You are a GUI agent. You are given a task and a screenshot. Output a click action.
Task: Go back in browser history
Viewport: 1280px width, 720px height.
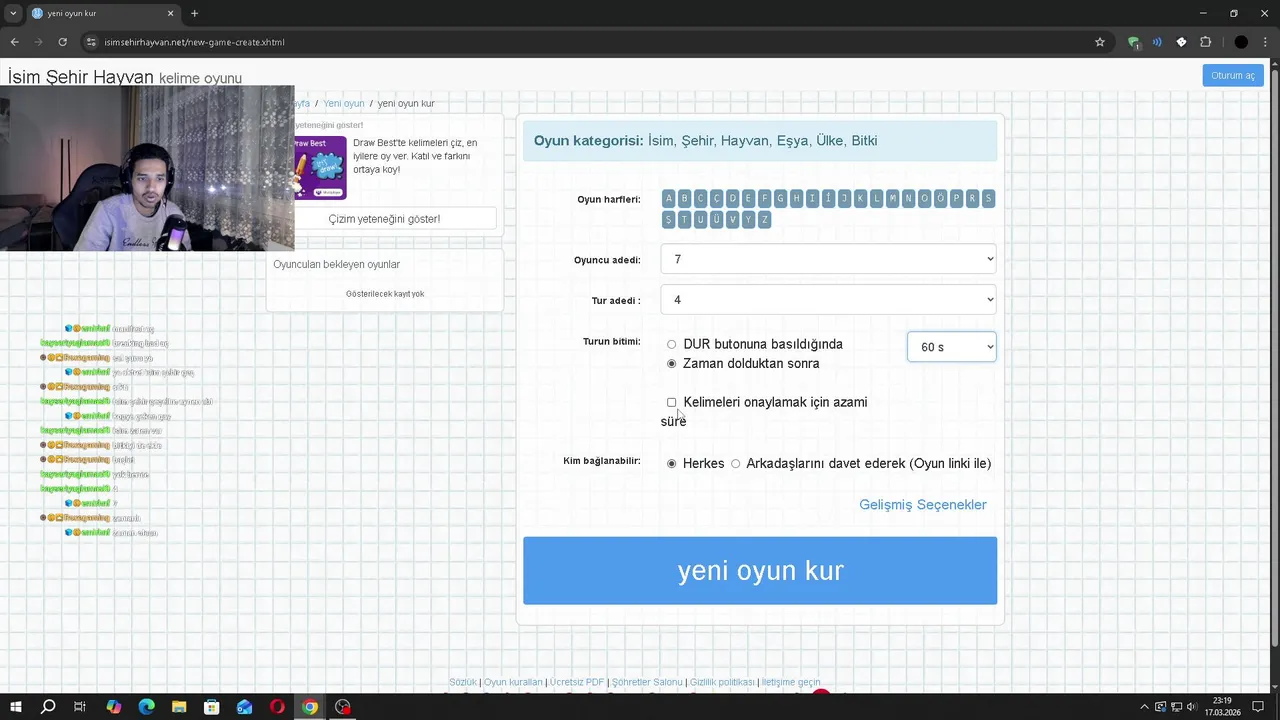click(x=14, y=42)
